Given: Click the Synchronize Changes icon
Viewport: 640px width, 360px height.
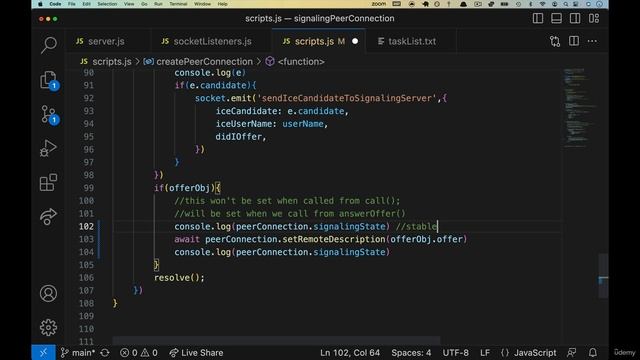Looking at the screenshot, I should [105, 353].
